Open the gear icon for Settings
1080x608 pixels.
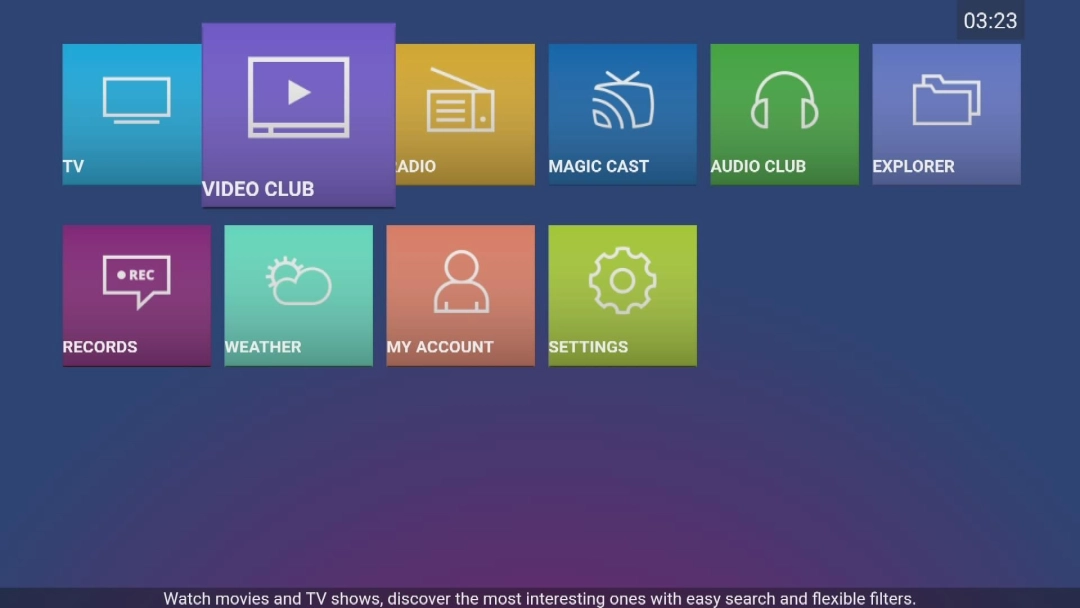click(622, 281)
